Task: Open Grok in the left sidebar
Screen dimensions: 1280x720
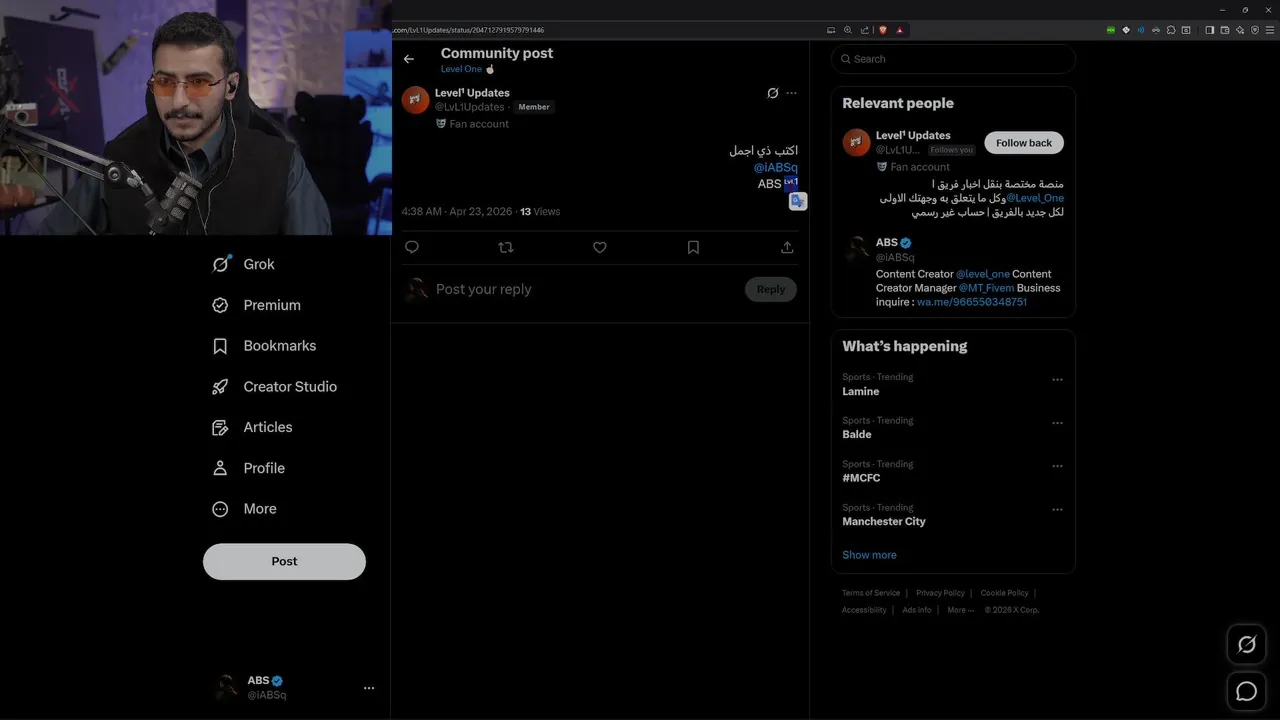Action: (243, 264)
